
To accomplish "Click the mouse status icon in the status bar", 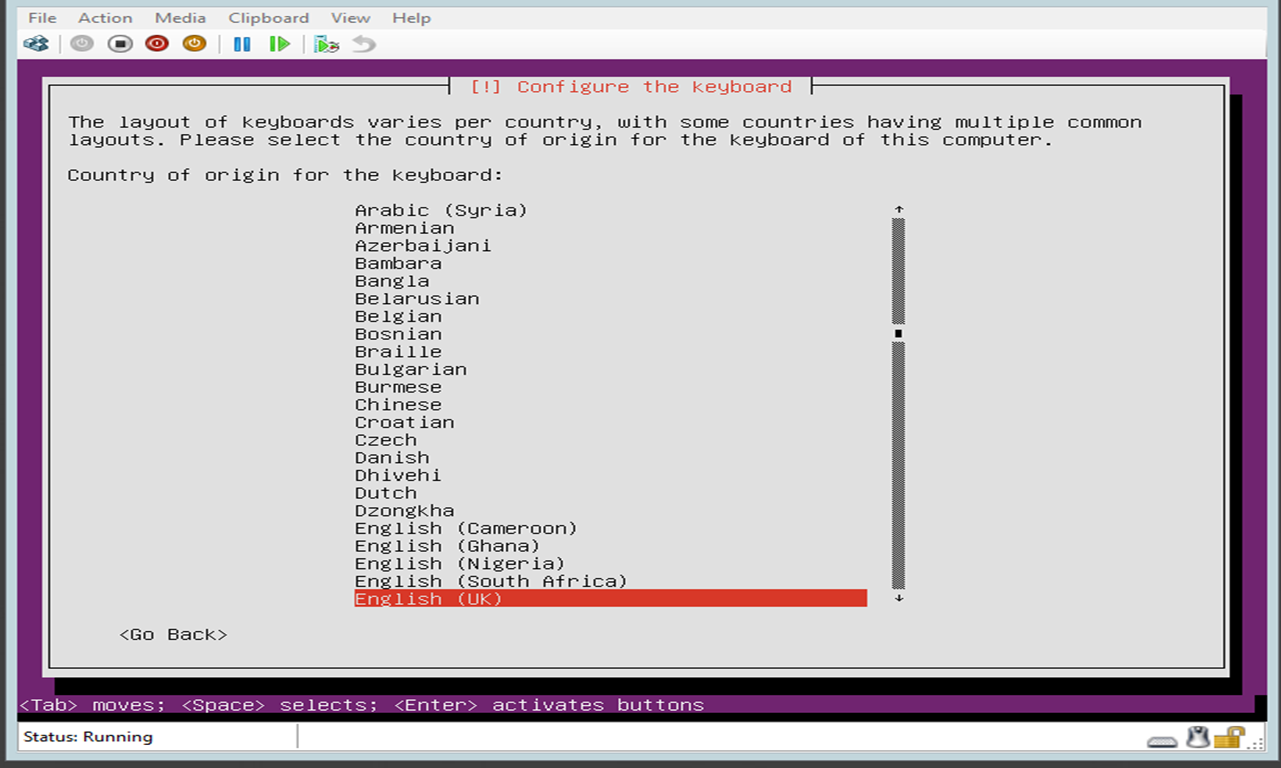I will pyautogui.click(x=1197, y=738).
